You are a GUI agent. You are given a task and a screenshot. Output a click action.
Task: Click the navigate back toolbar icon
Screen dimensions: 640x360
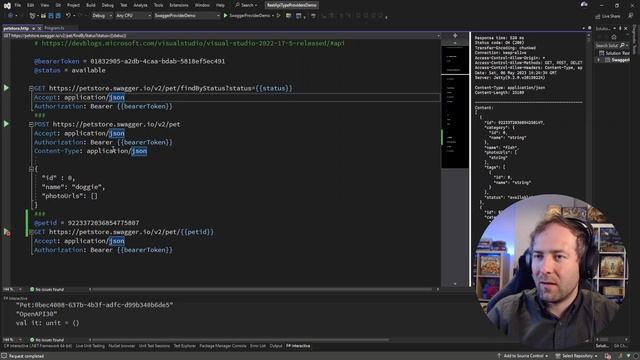point(10,16)
